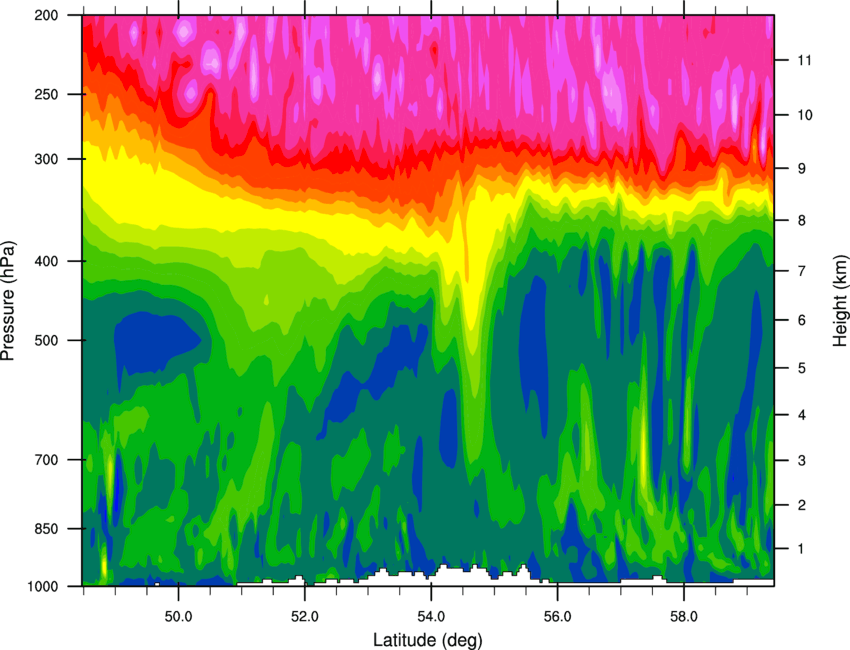Click the 54.0 latitude tick label
850x650 pixels.
(431, 616)
